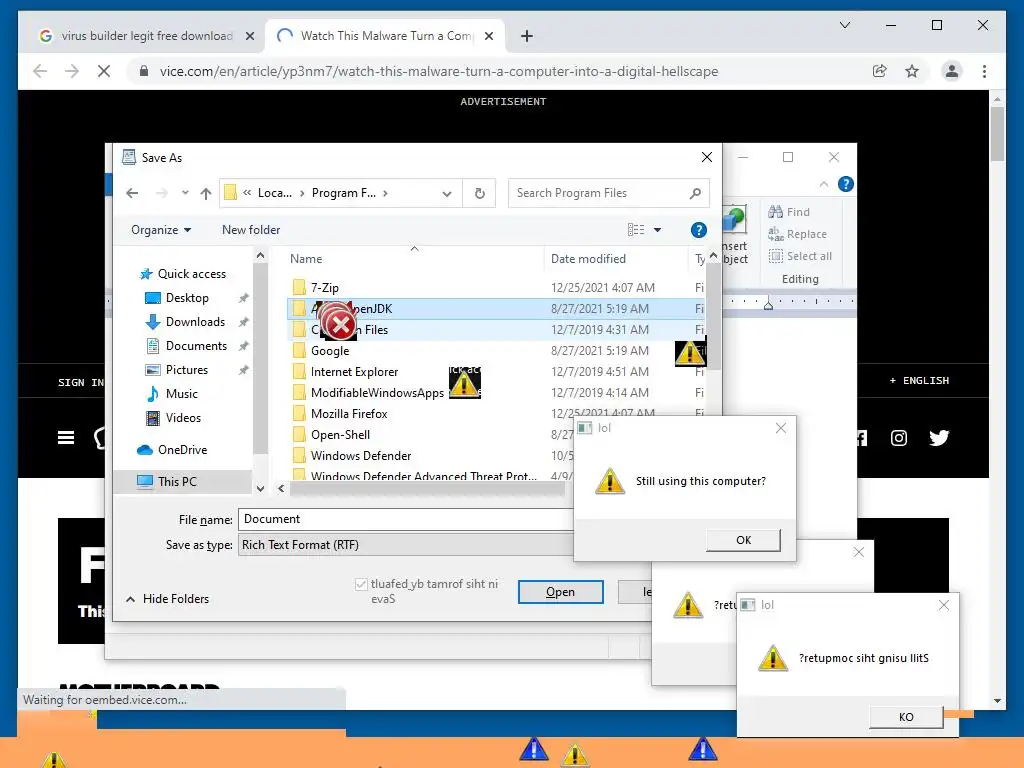
Task: Open WordPad help icon
Action: click(846, 185)
